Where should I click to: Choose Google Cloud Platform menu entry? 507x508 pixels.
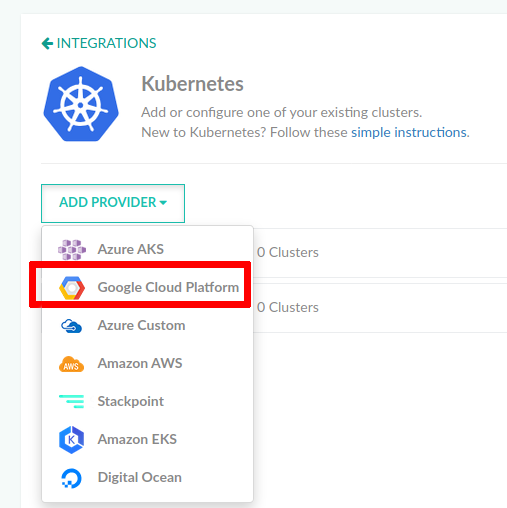147,287
